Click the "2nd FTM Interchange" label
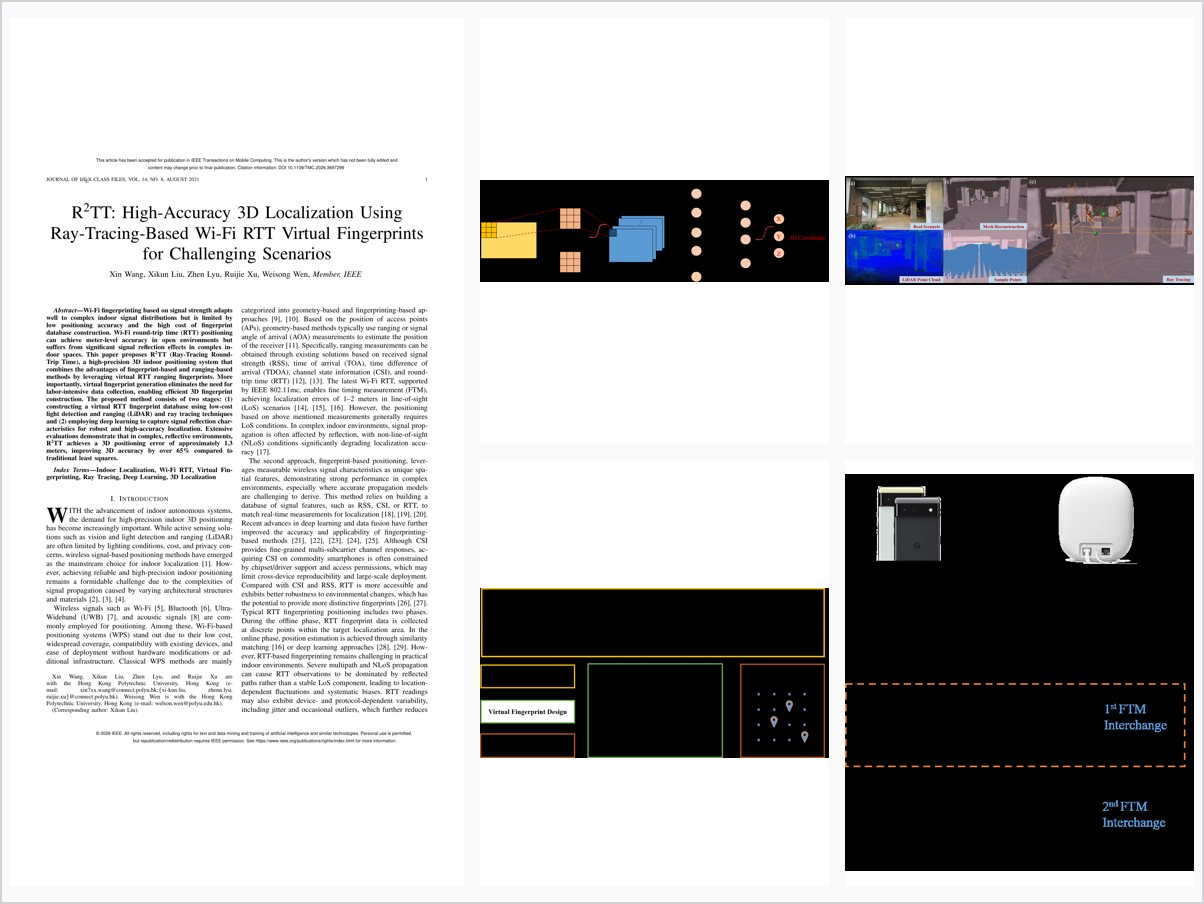The height and width of the screenshot is (904, 1204). tap(1134, 814)
